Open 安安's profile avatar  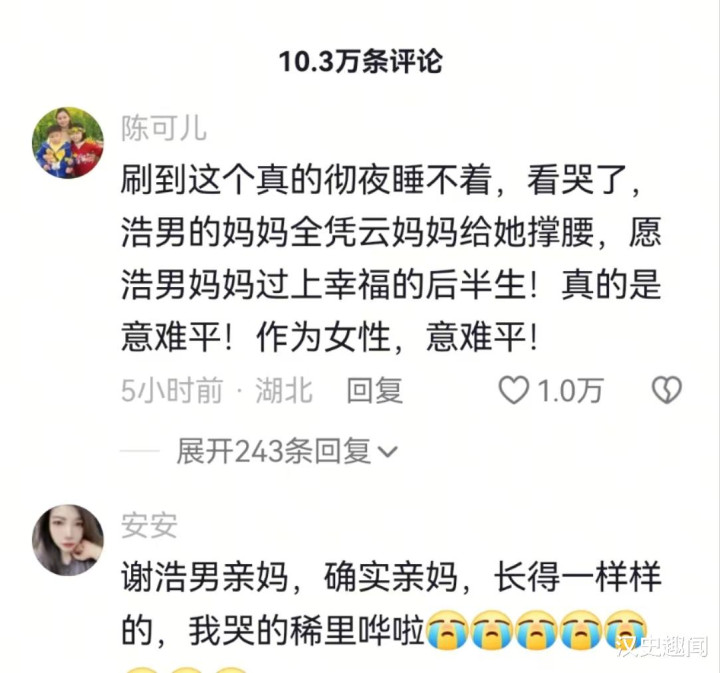click(x=68, y=540)
